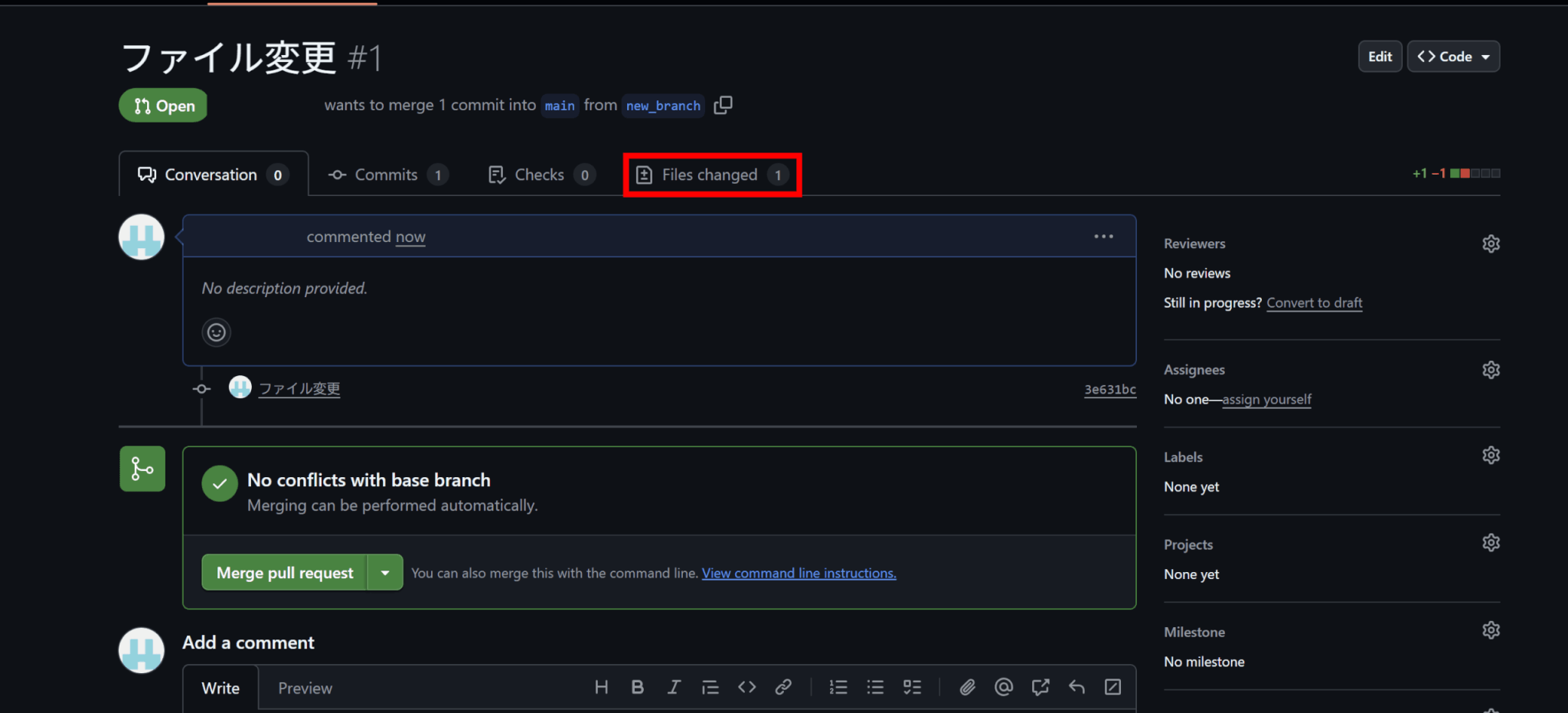Insert an unordered bullet list in the comment
1568x713 pixels.
click(x=875, y=687)
